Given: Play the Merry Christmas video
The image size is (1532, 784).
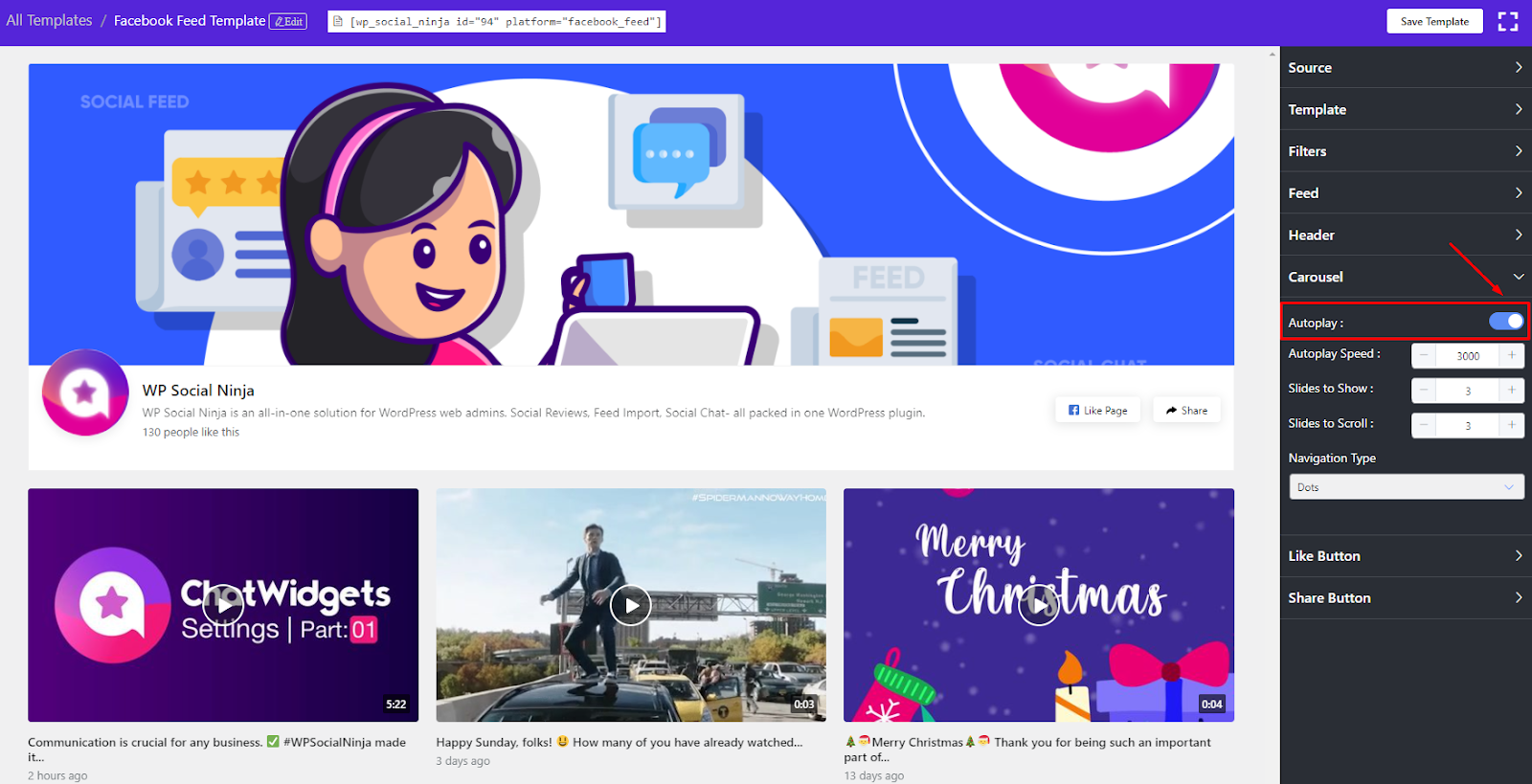Looking at the screenshot, I should tap(1039, 605).
